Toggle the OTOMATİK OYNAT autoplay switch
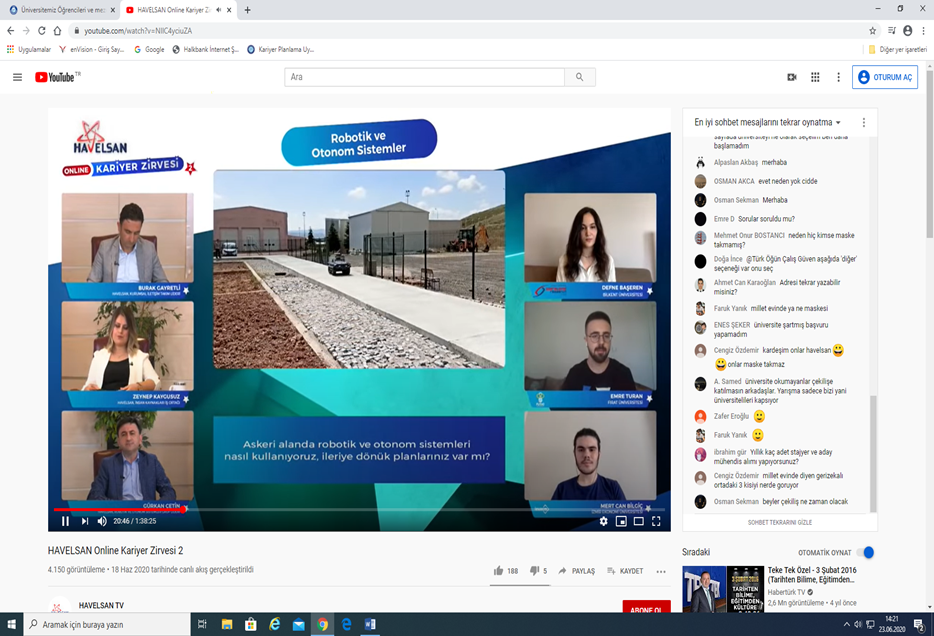 tap(867, 553)
